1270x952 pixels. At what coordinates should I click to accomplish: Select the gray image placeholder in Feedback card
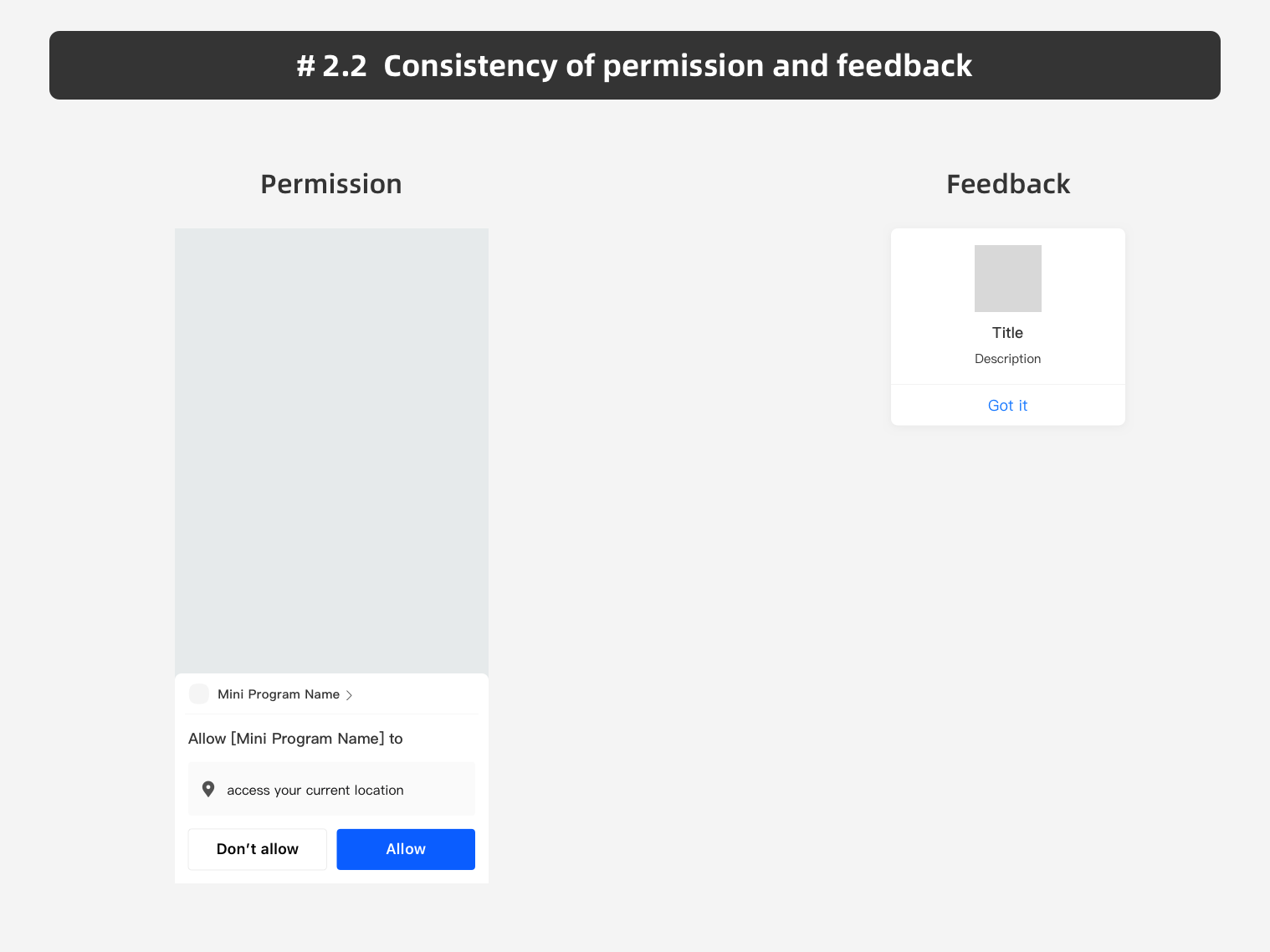[x=1007, y=279]
